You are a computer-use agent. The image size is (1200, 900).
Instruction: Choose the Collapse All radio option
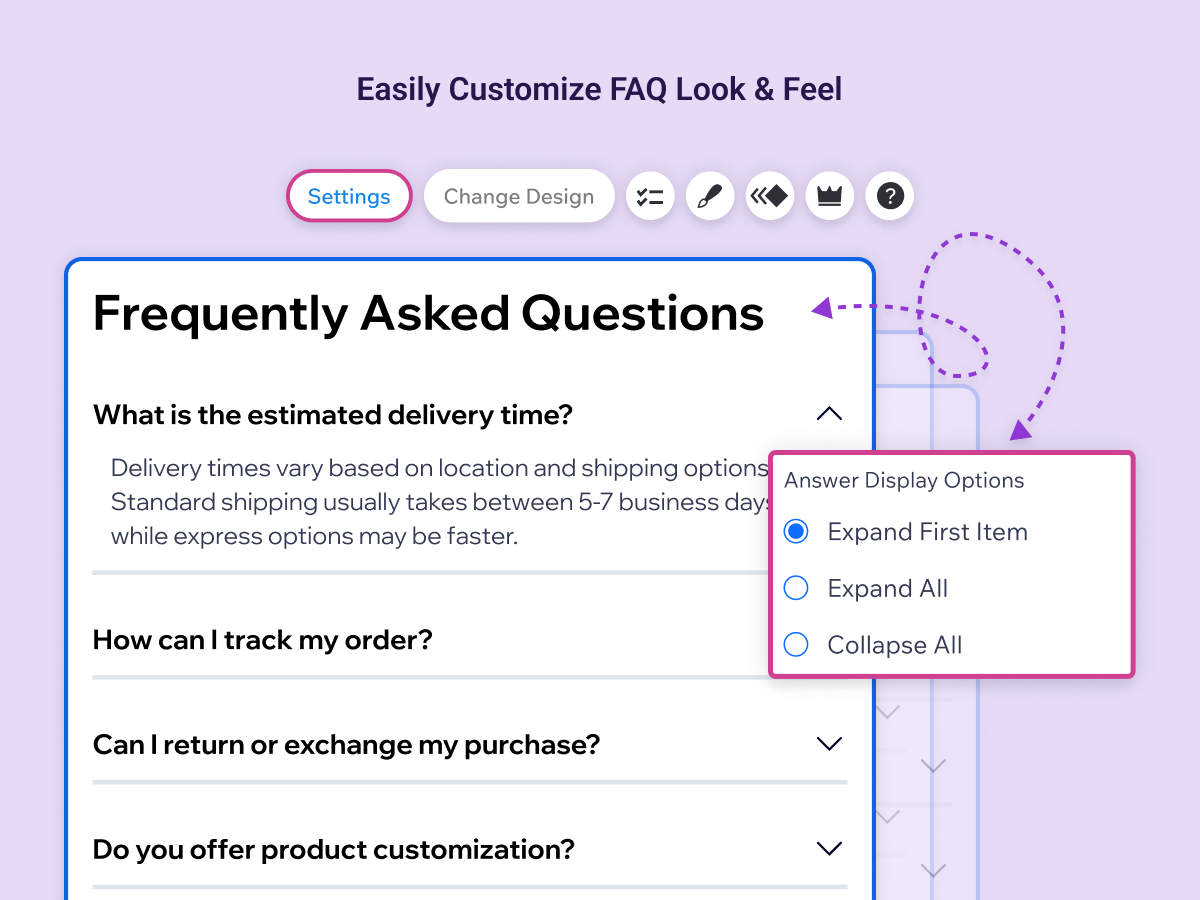(796, 645)
